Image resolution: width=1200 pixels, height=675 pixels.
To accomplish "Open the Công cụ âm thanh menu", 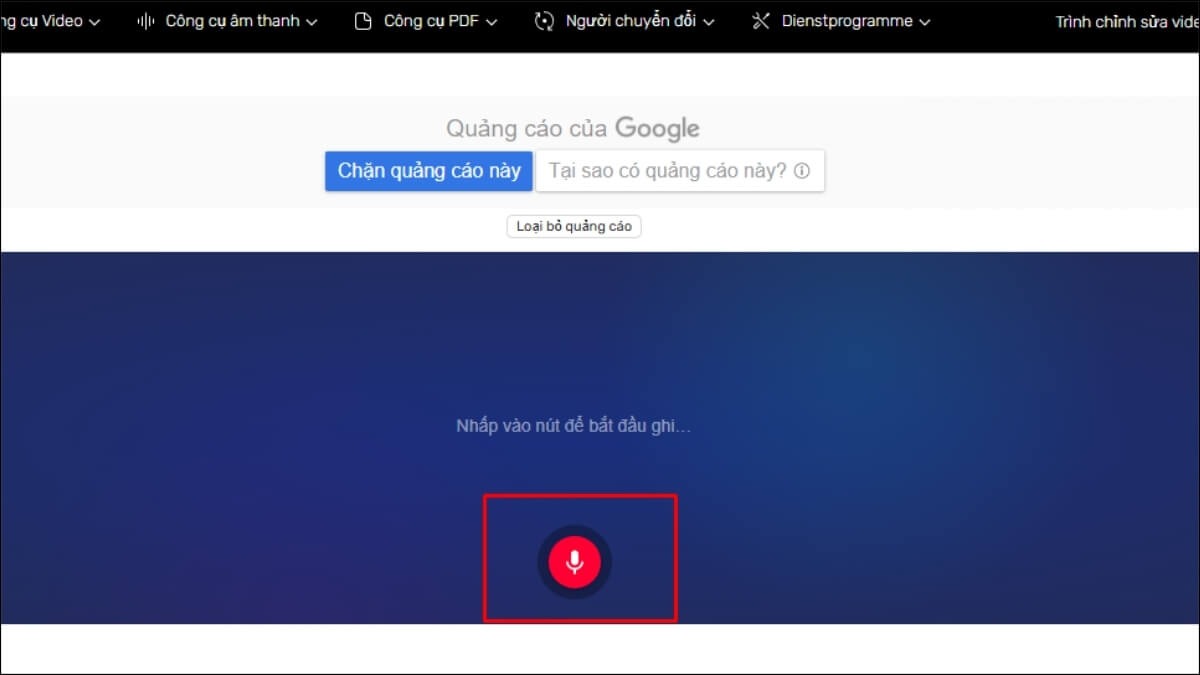I will pos(227,21).
